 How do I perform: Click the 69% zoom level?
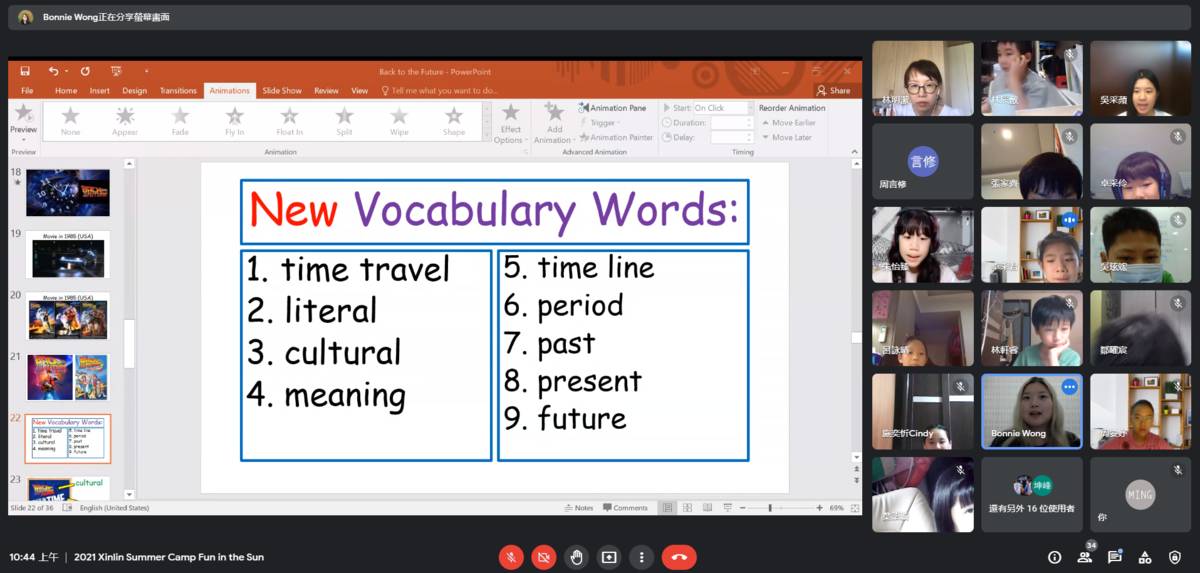point(837,508)
